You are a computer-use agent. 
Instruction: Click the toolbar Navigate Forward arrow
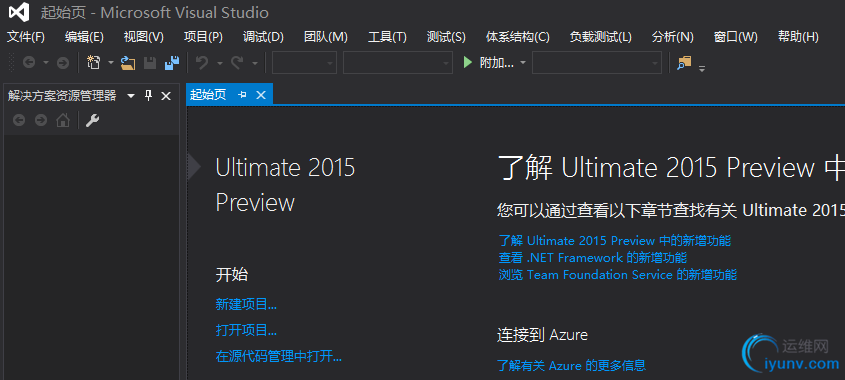point(63,63)
